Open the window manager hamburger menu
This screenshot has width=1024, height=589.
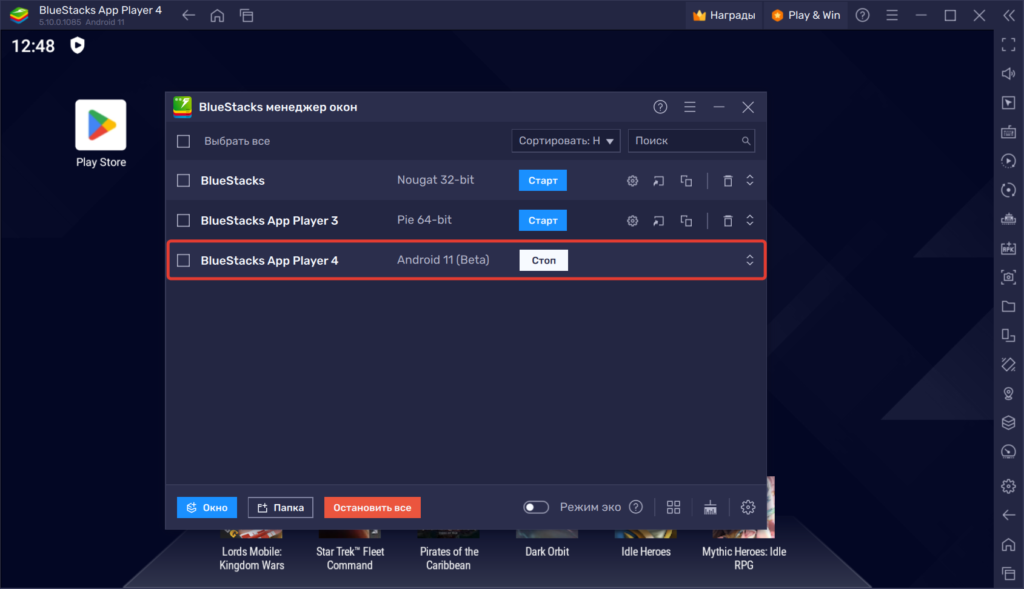click(x=689, y=107)
